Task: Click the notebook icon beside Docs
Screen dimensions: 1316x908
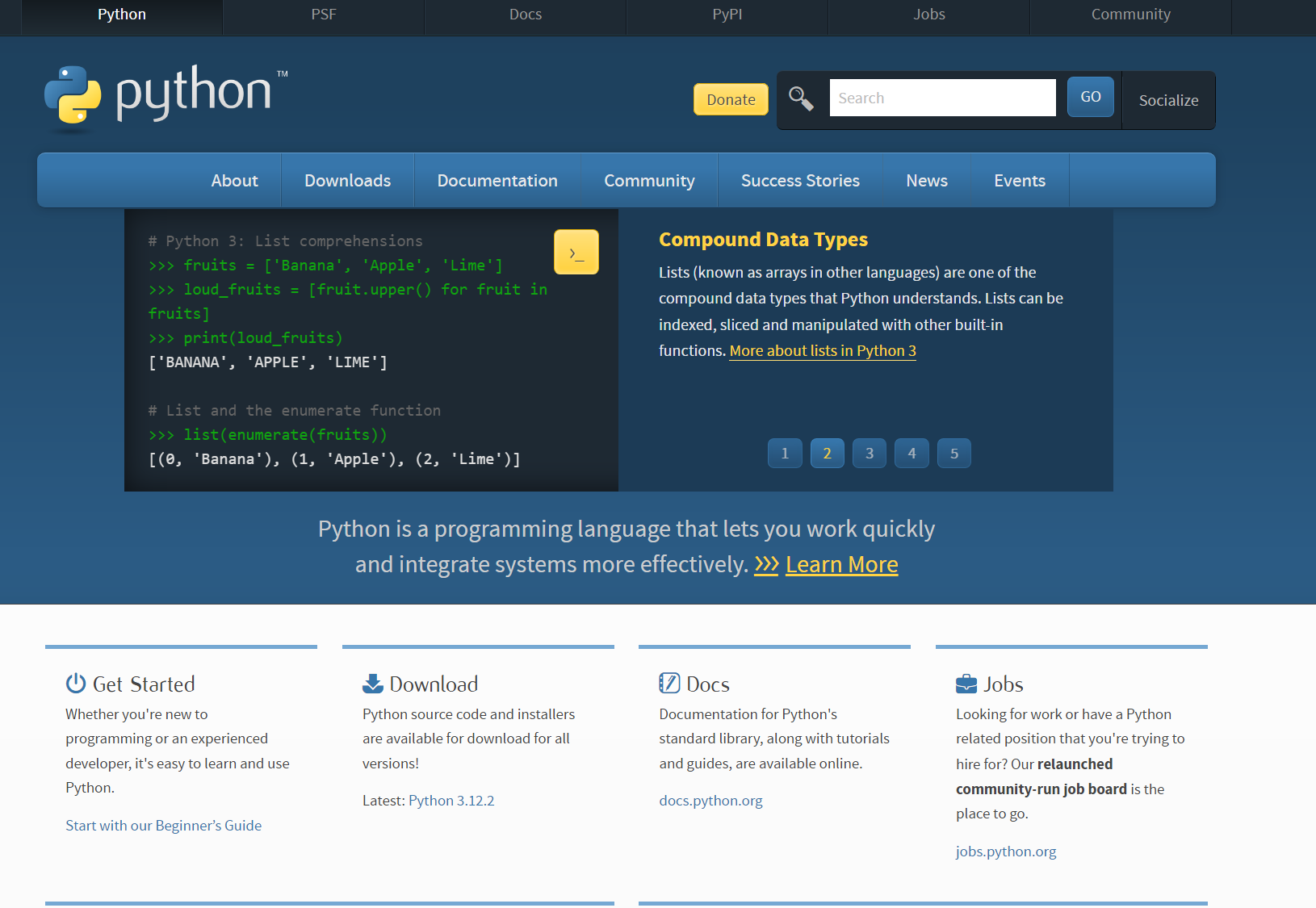Action: (668, 682)
